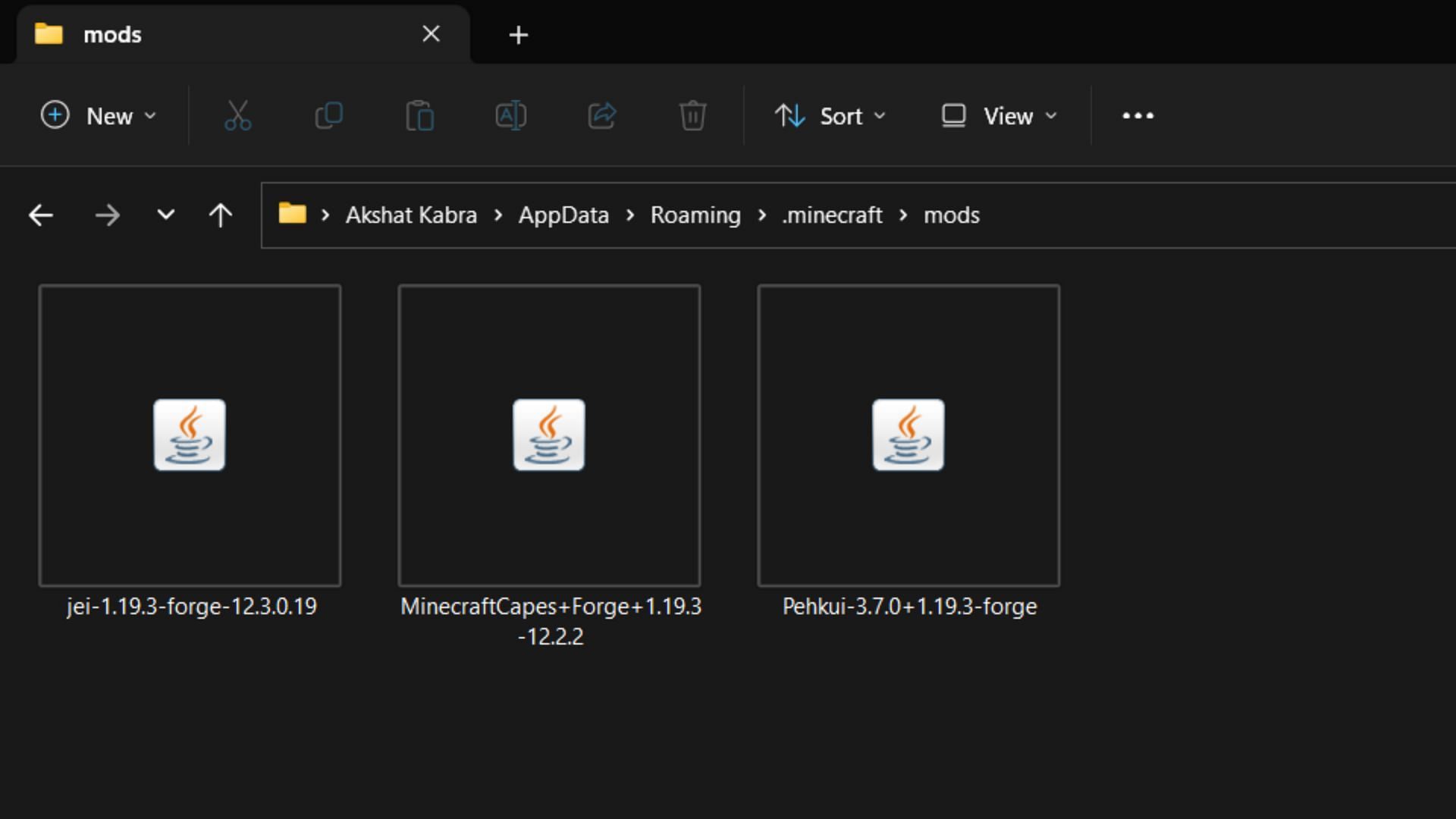Viewport: 1456px width, 819px height.
Task: Click the New folder button
Action: click(97, 116)
